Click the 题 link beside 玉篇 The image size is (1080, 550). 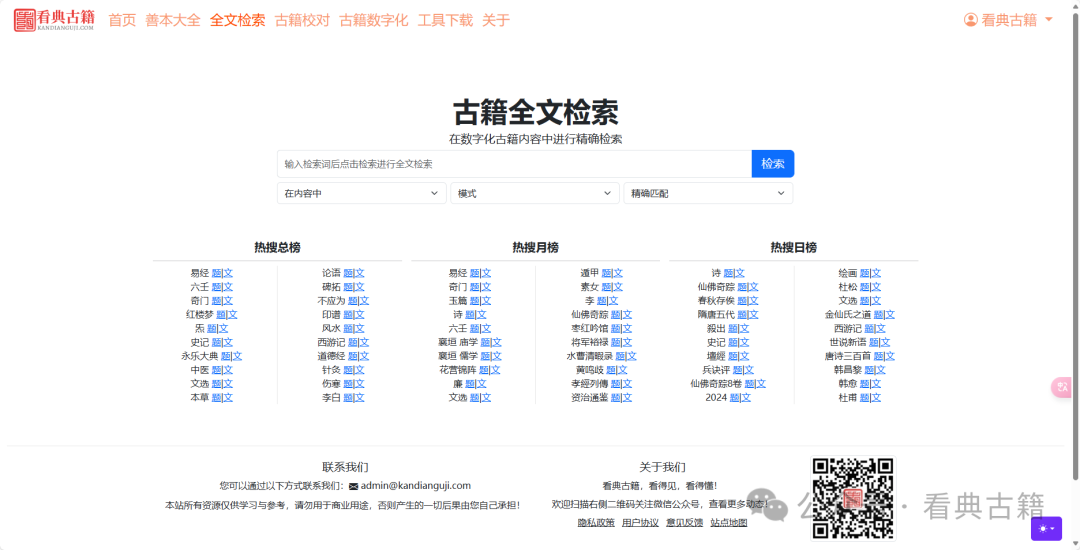(x=475, y=301)
